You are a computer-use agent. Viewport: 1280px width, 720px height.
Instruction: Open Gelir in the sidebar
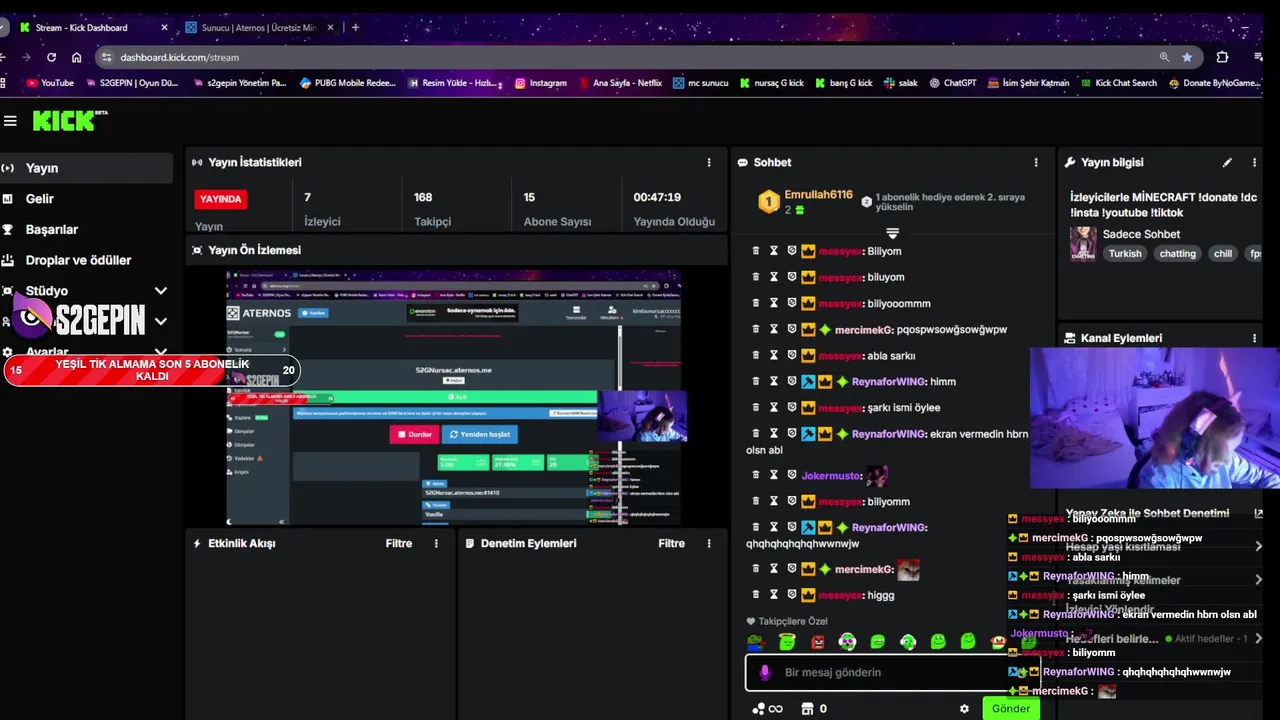(87, 199)
